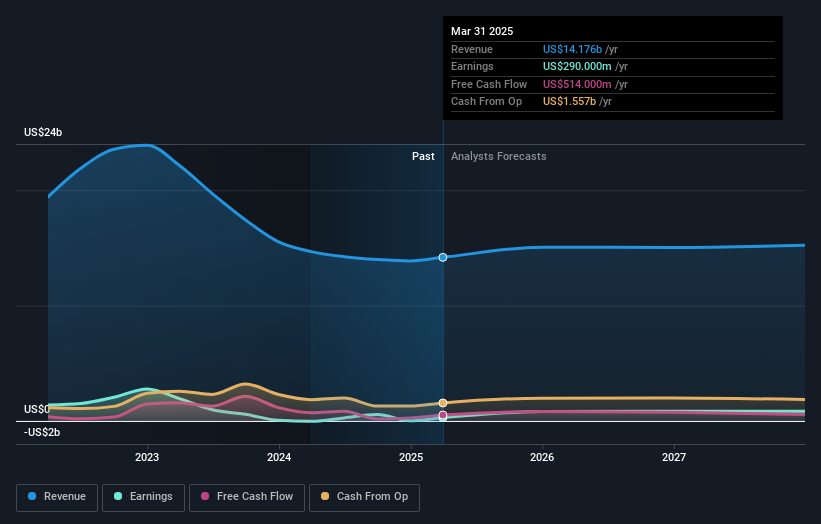Click the Earnings row label in tooltip
Viewport: 821px width, 524px height.
(472, 66)
